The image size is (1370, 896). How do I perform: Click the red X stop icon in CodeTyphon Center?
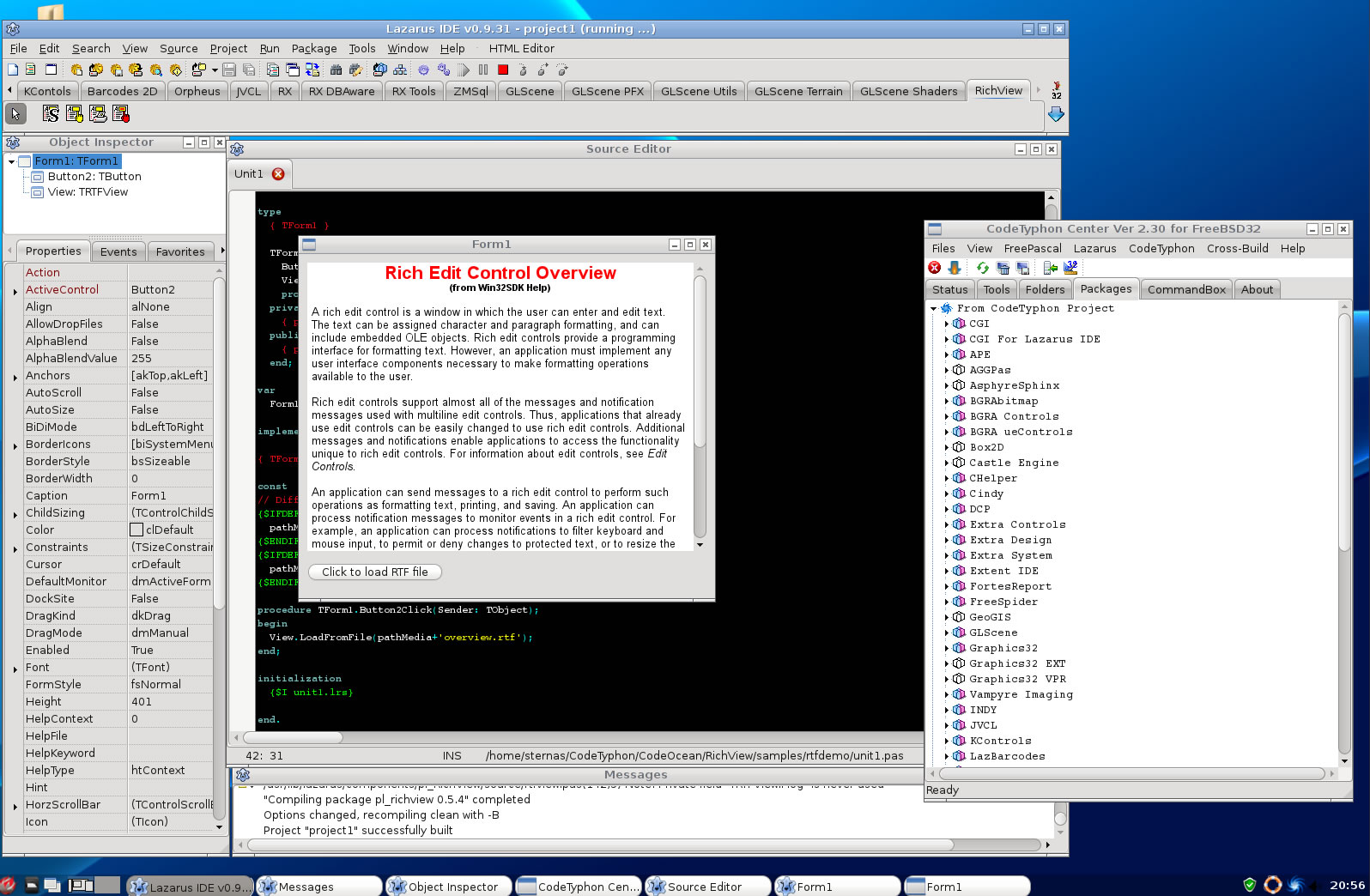tap(934, 268)
